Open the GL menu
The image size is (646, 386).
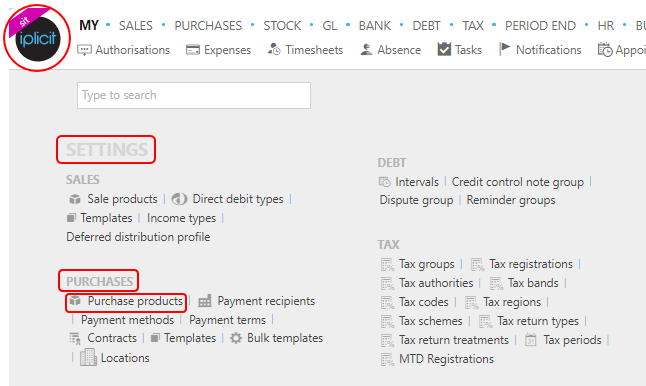330,26
